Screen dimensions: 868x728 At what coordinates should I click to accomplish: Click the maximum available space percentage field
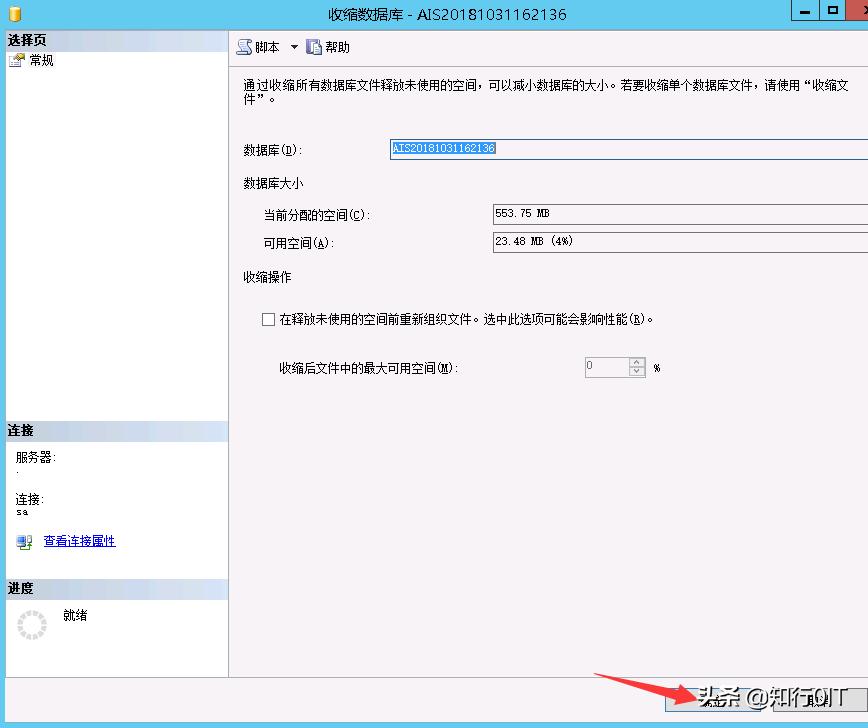coord(605,367)
